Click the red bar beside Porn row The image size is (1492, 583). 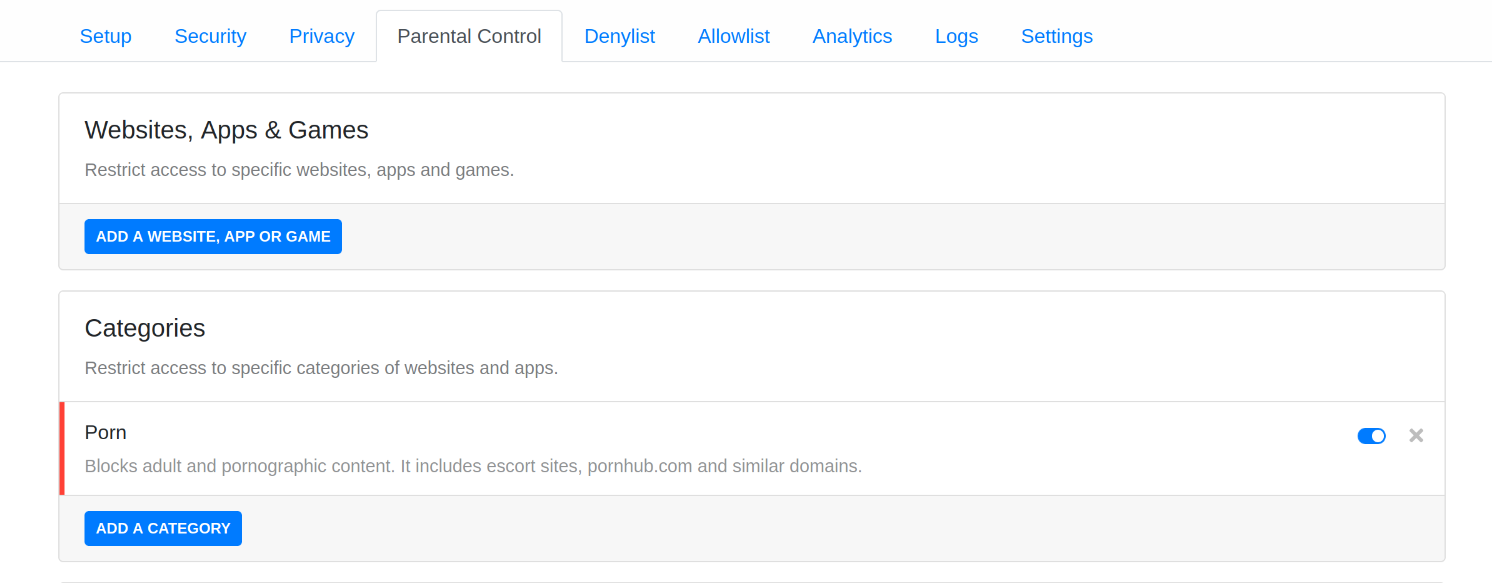(62, 449)
